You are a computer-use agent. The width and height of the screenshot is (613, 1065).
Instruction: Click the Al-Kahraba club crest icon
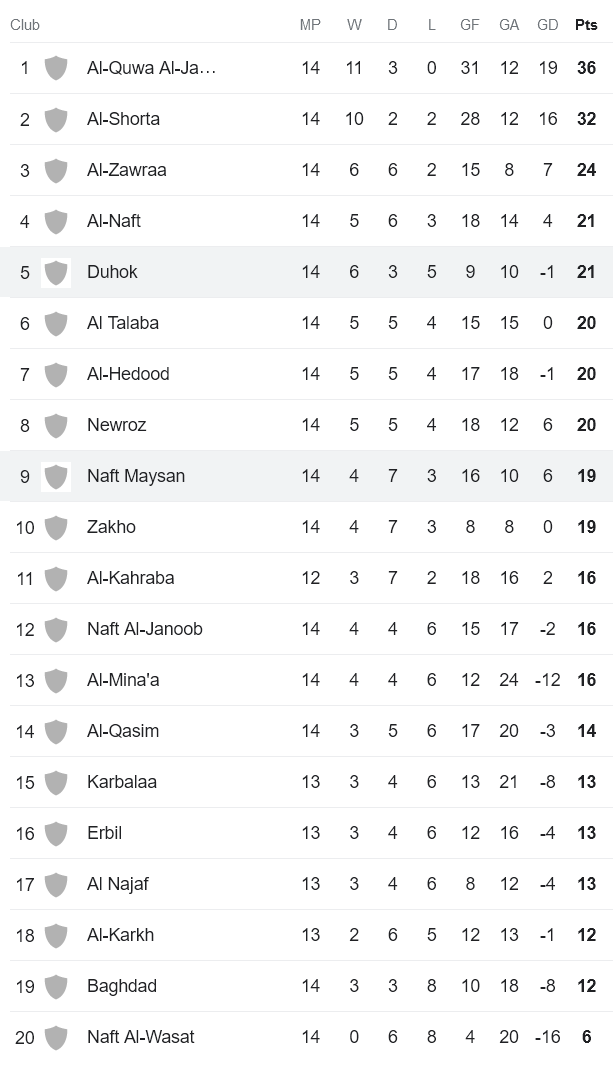coord(56,578)
